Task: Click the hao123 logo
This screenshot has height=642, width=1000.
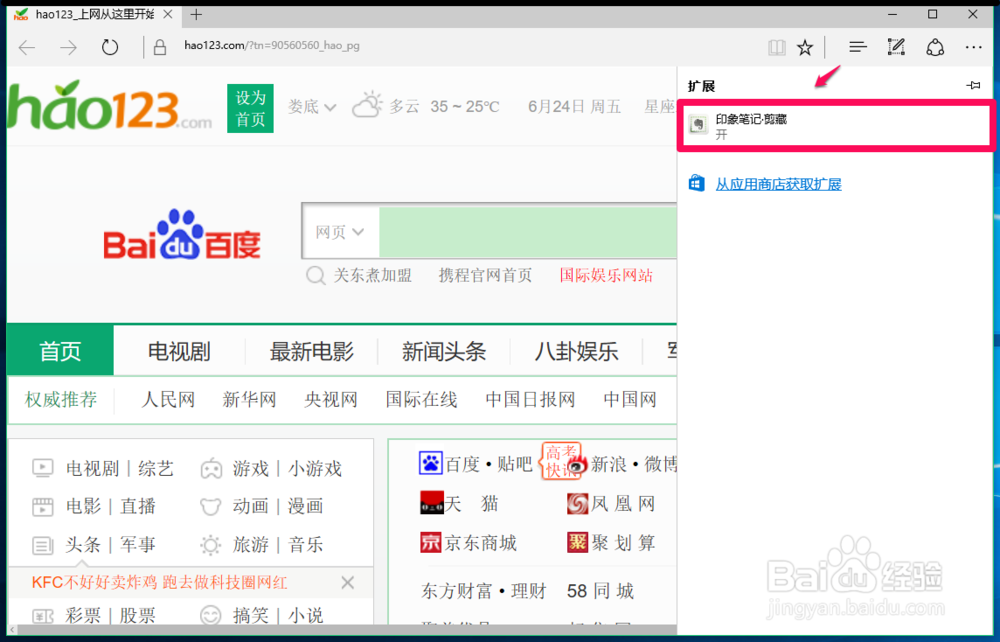Action: (x=110, y=106)
